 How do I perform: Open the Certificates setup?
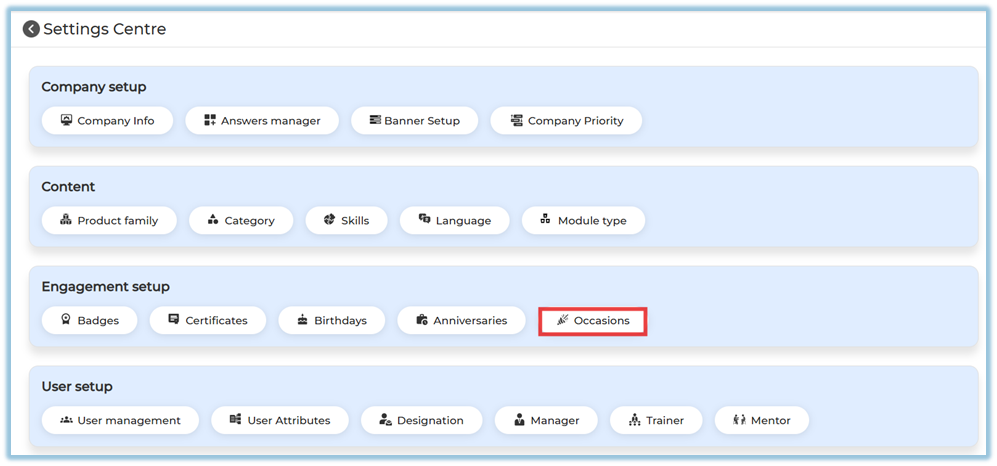click(207, 321)
